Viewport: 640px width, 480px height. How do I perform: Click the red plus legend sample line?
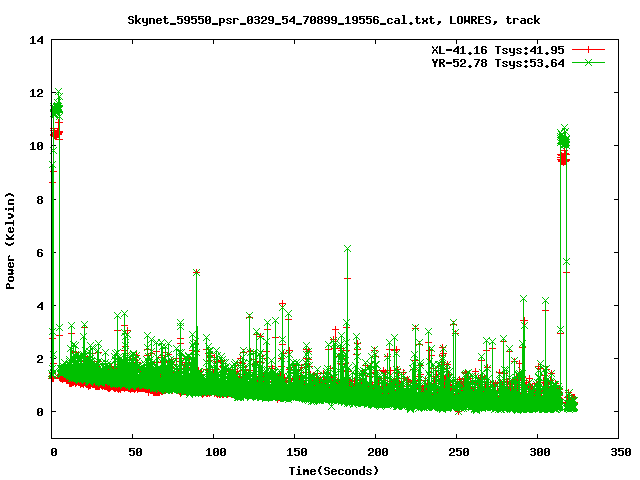point(588,50)
